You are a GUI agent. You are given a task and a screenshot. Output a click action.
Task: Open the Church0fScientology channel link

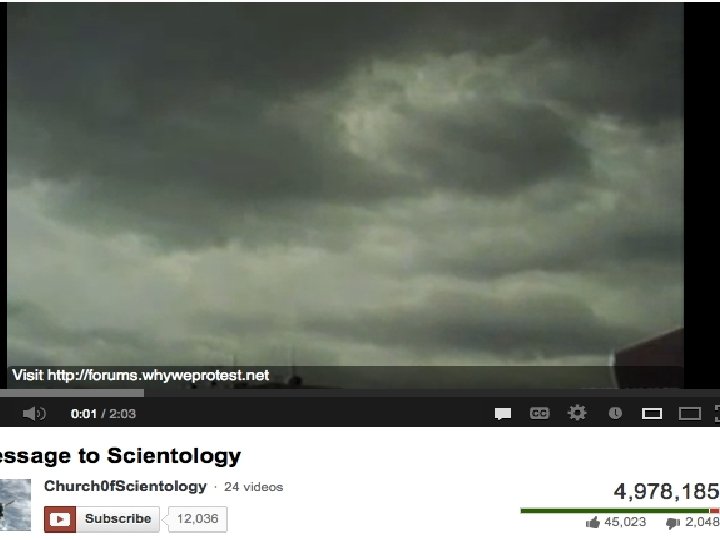[x=125, y=486]
